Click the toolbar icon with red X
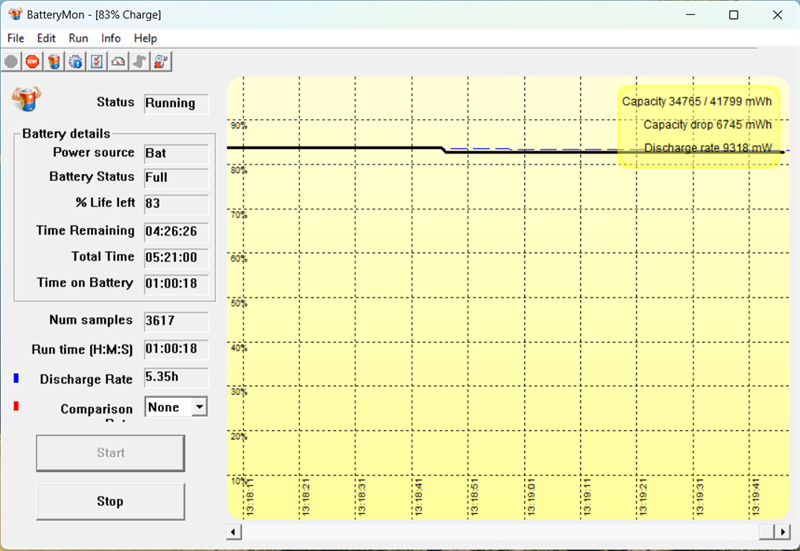This screenshot has width=800, height=551. pyautogui.click(x=161, y=62)
